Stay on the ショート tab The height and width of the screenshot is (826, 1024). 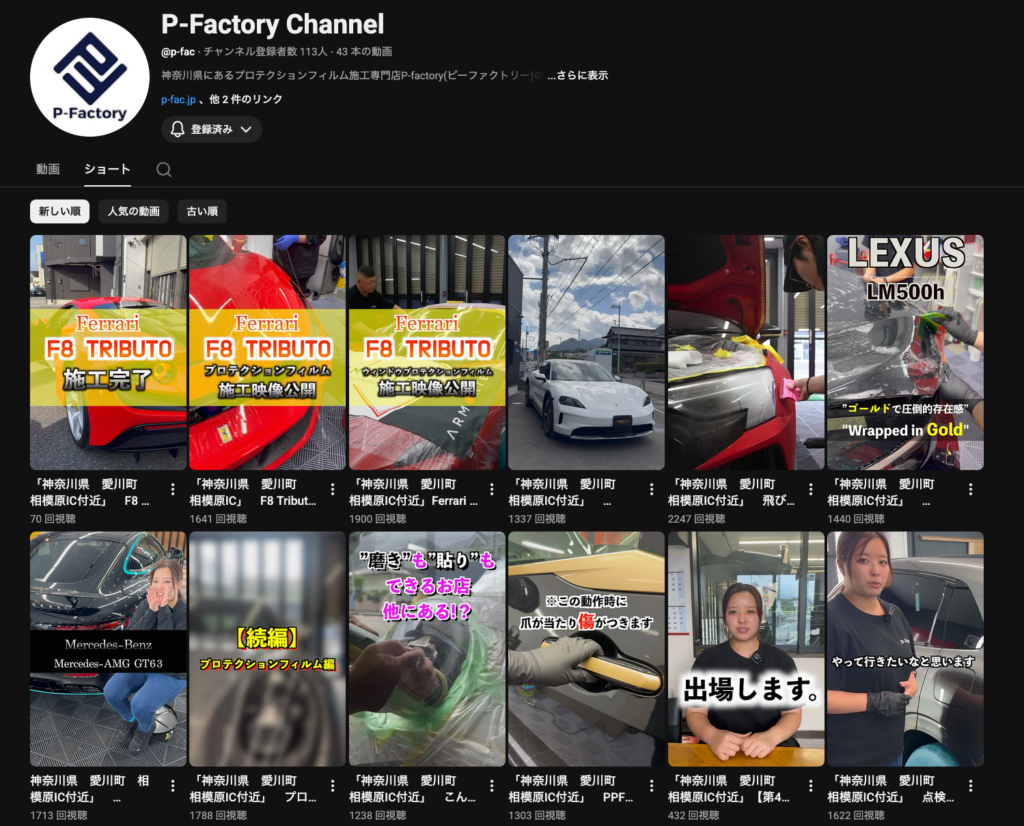tap(106, 170)
